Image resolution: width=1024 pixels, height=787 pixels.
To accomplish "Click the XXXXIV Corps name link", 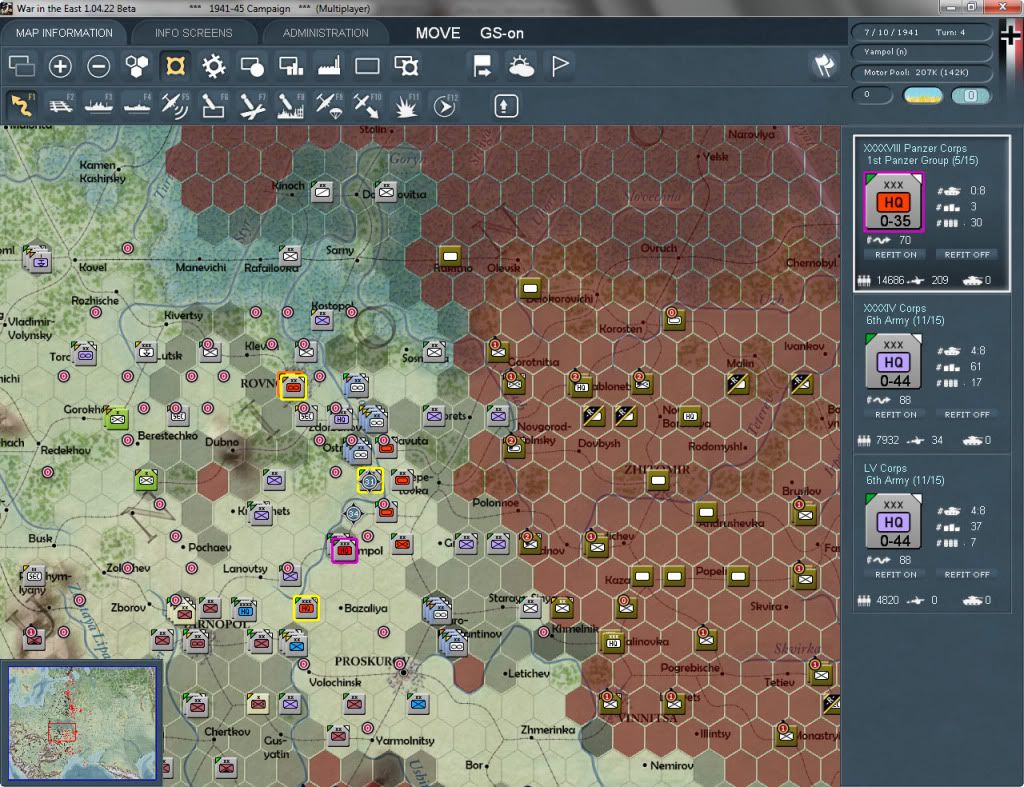I will point(895,308).
